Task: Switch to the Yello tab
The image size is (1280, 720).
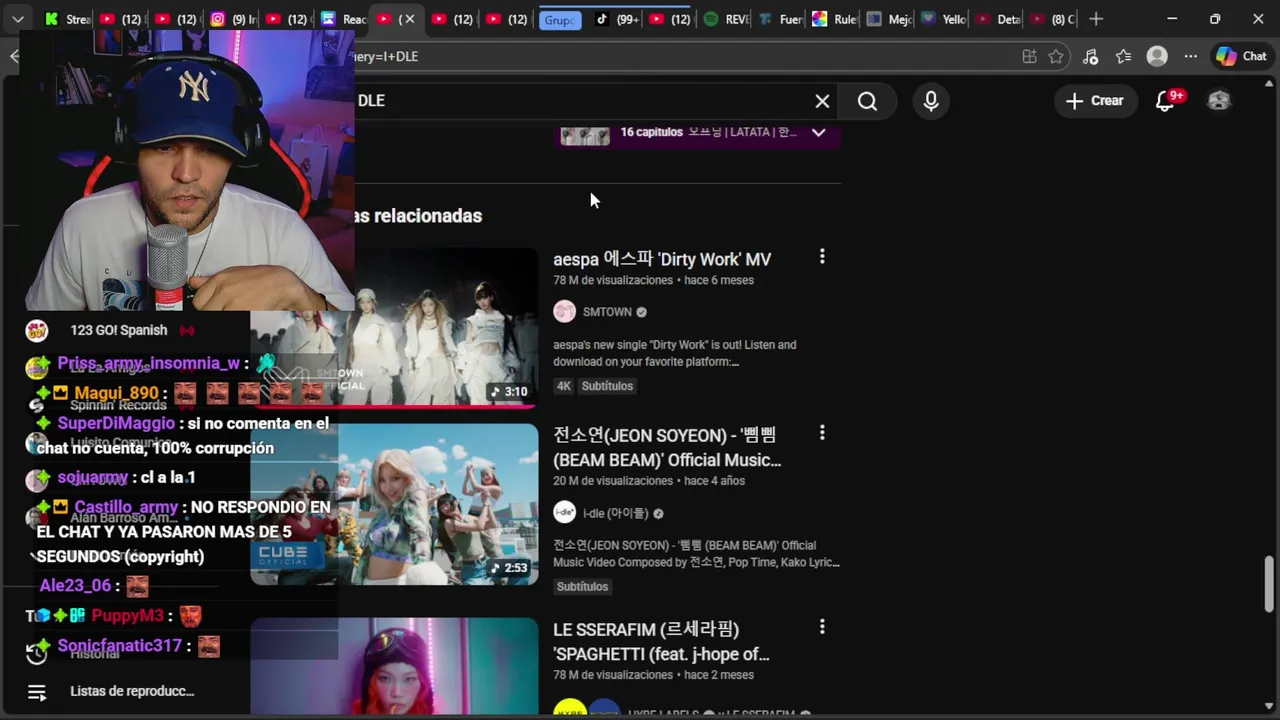Action: pos(943,19)
